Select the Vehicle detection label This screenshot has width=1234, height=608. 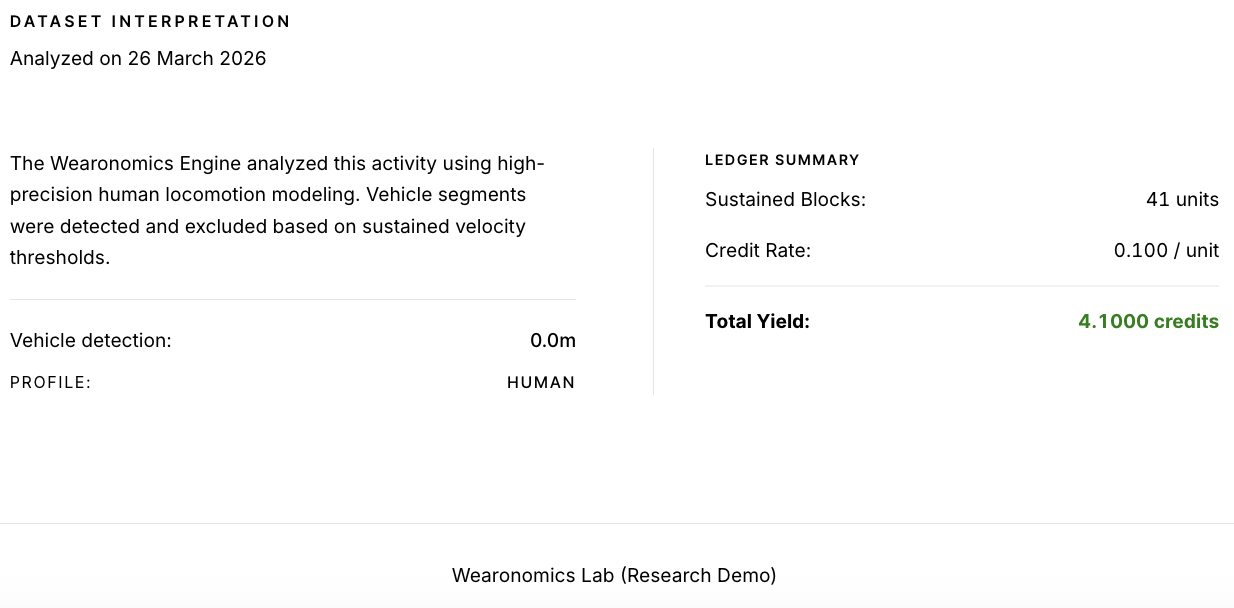pos(91,340)
